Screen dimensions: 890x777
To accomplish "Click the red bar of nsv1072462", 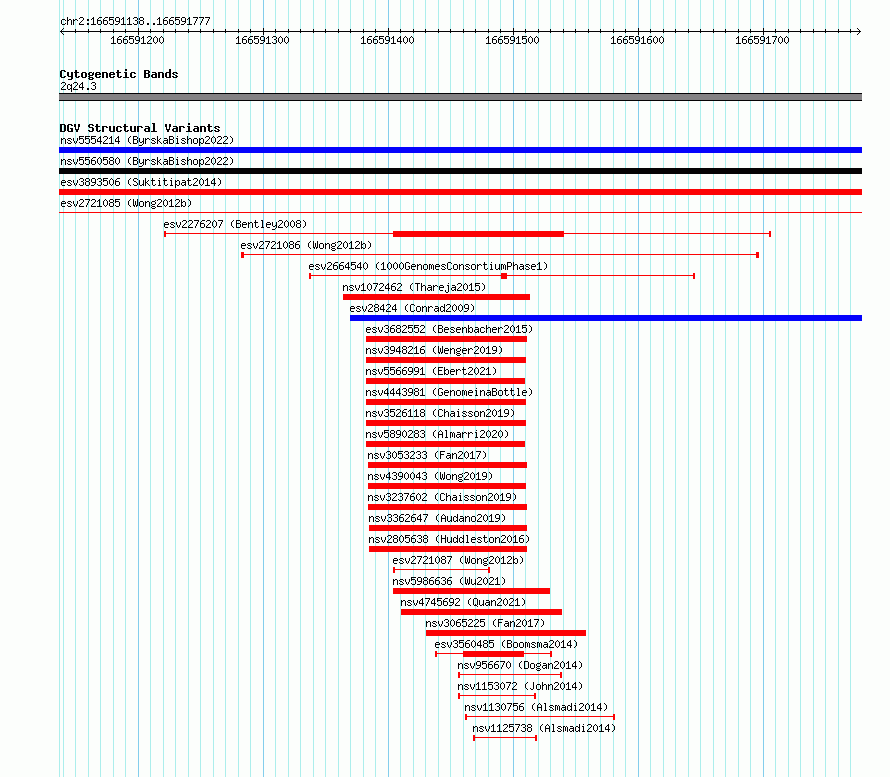I will click(x=436, y=297).
